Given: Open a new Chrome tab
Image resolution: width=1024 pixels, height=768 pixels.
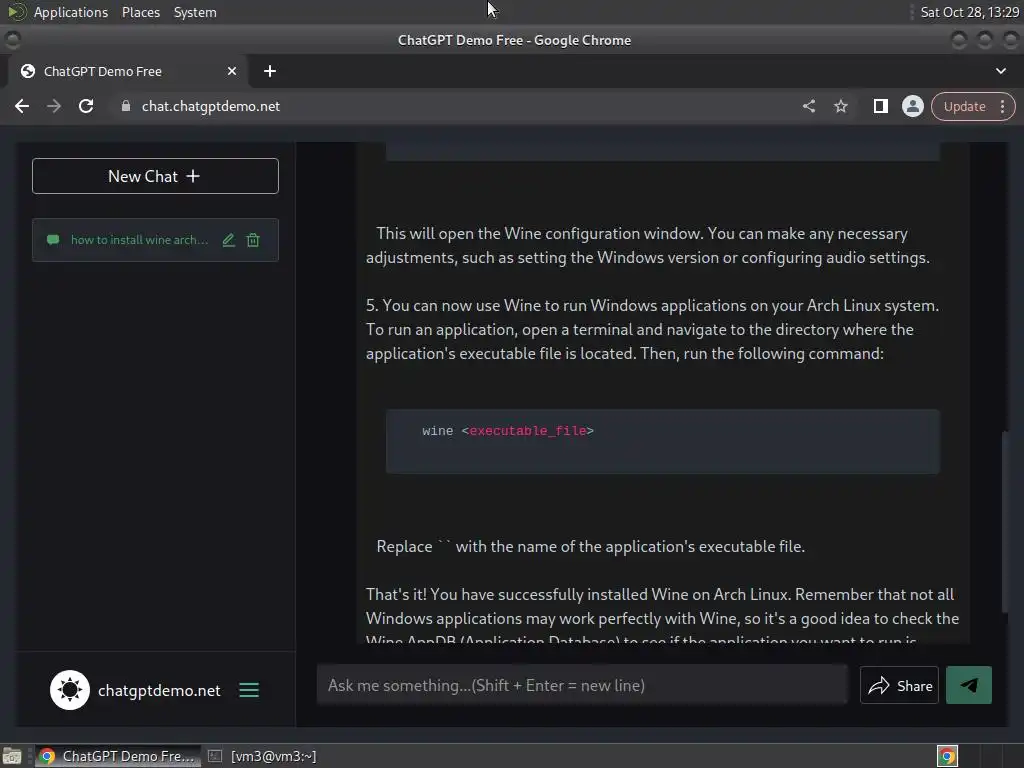Looking at the screenshot, I should pyautogui.click(x=270, y=71).
